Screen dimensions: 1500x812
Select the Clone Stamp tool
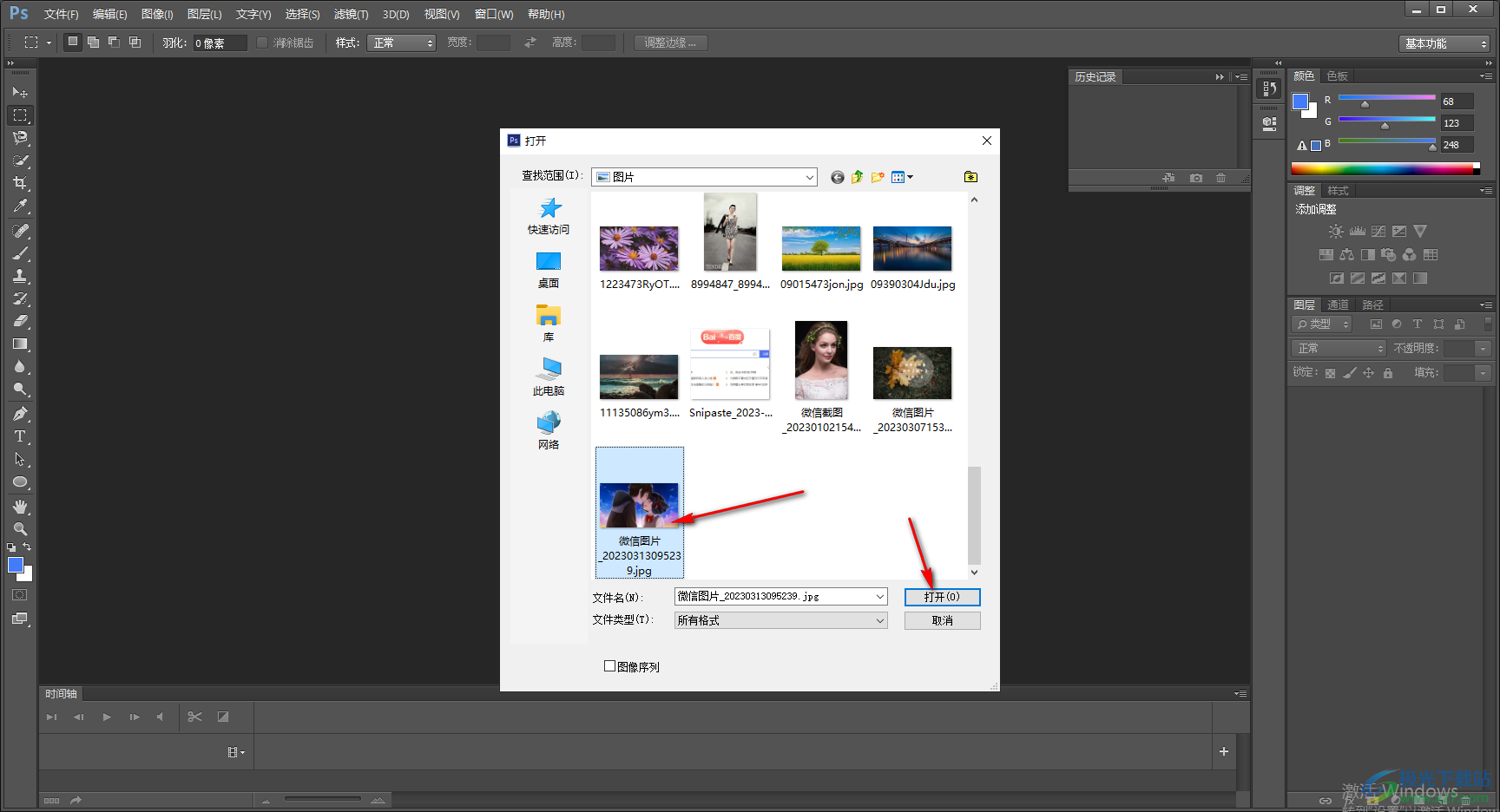pyautogui.click(x=20, y=276)
